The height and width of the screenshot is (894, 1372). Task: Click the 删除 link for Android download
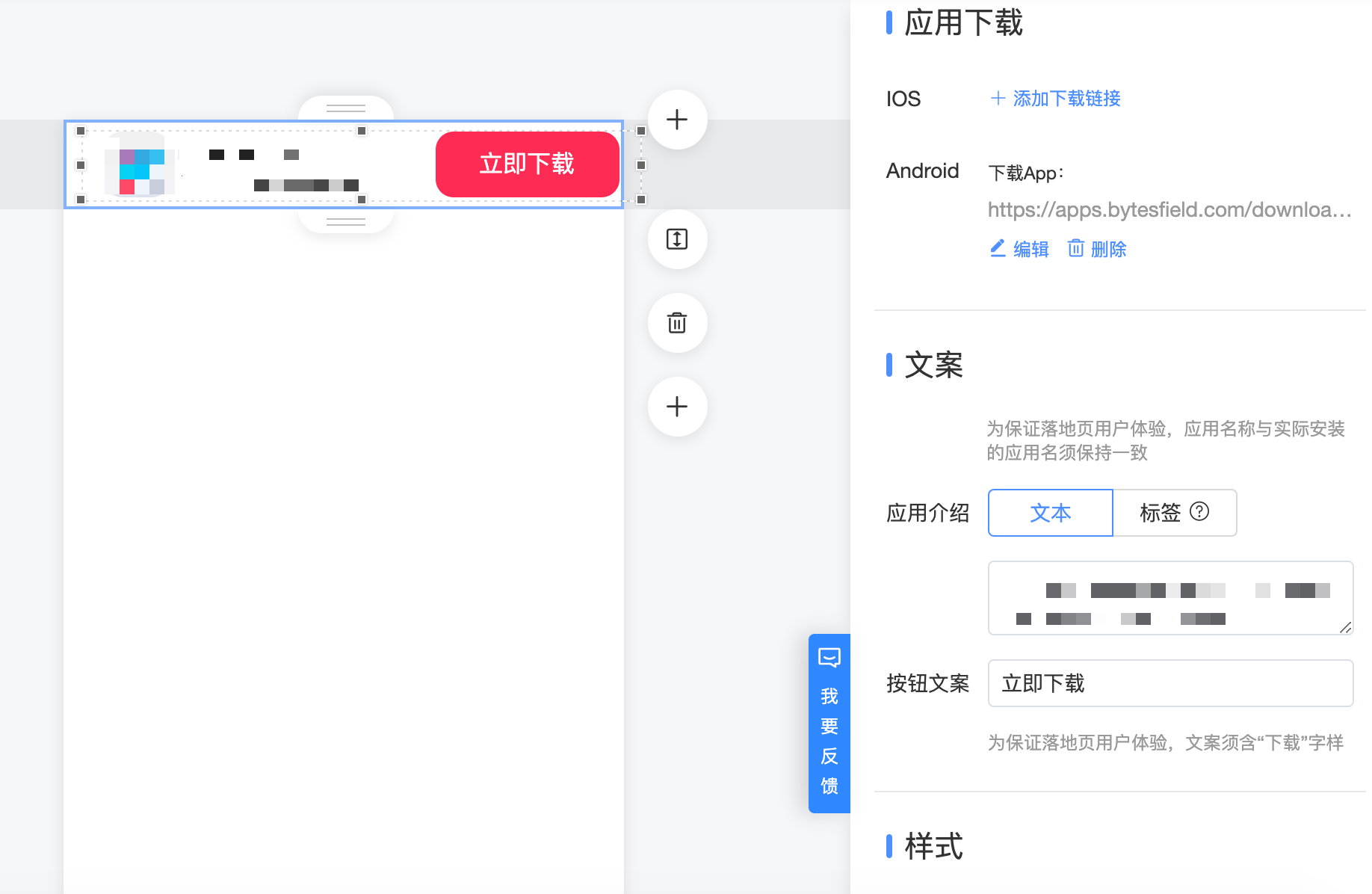pyautogui.click(x=1110, y=249)
